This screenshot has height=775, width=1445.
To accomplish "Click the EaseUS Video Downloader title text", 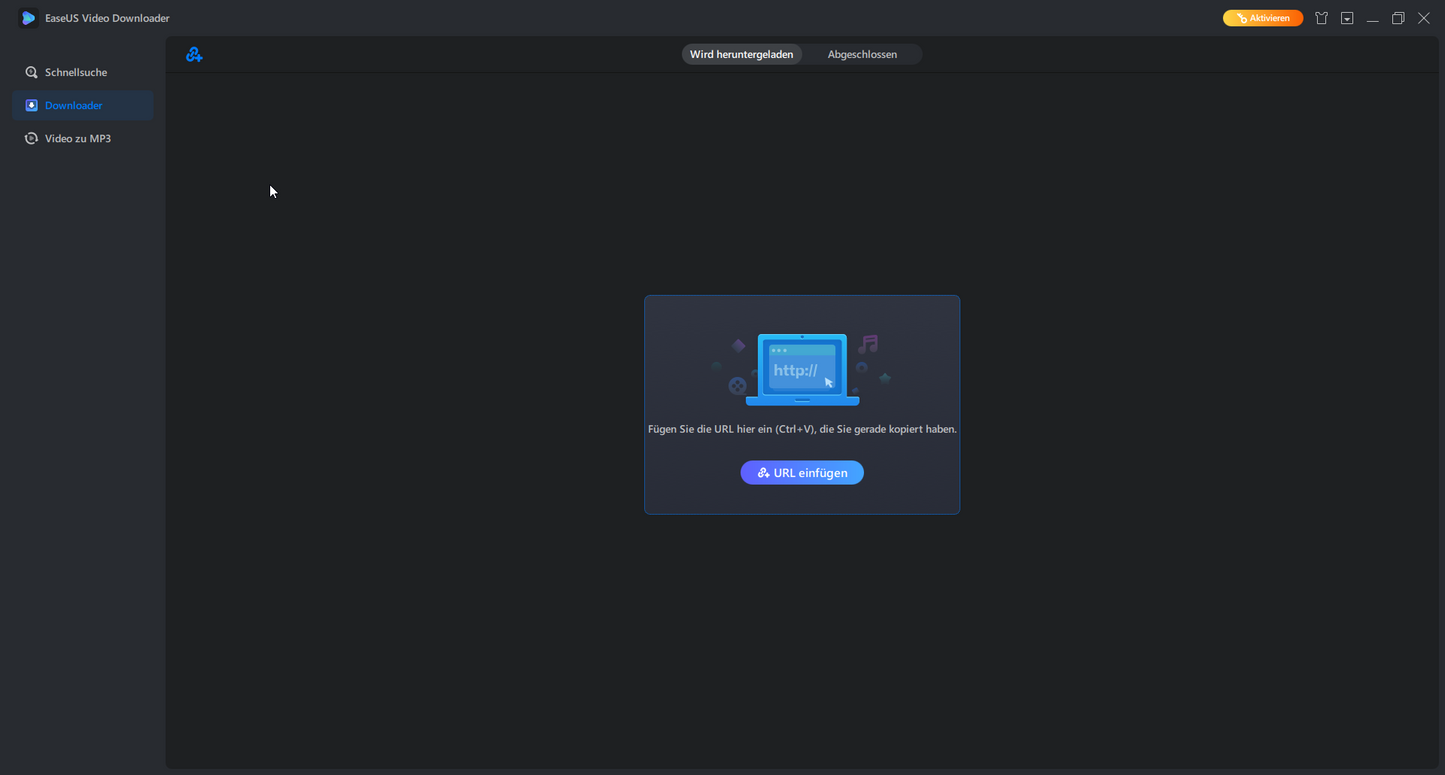I will (107, 18).
